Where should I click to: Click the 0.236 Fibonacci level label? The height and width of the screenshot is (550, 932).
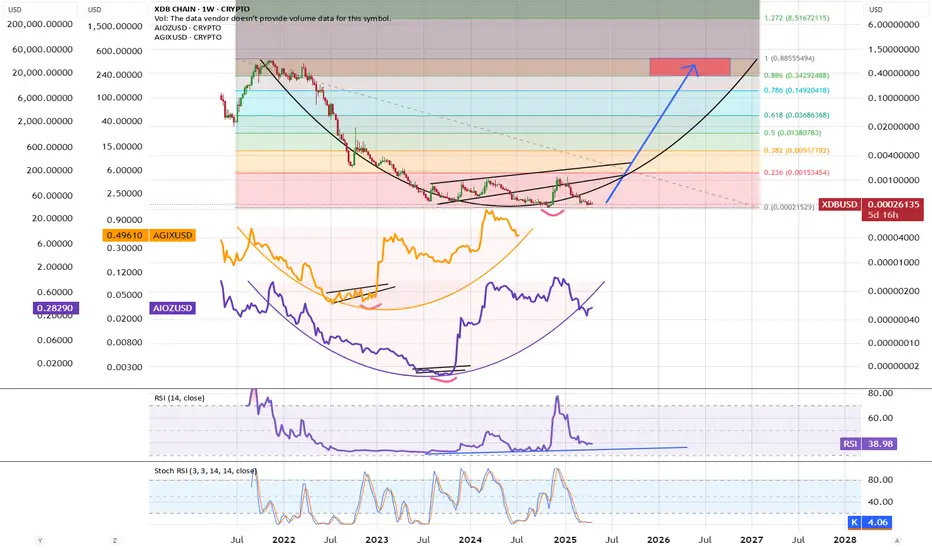coord(796,172)
